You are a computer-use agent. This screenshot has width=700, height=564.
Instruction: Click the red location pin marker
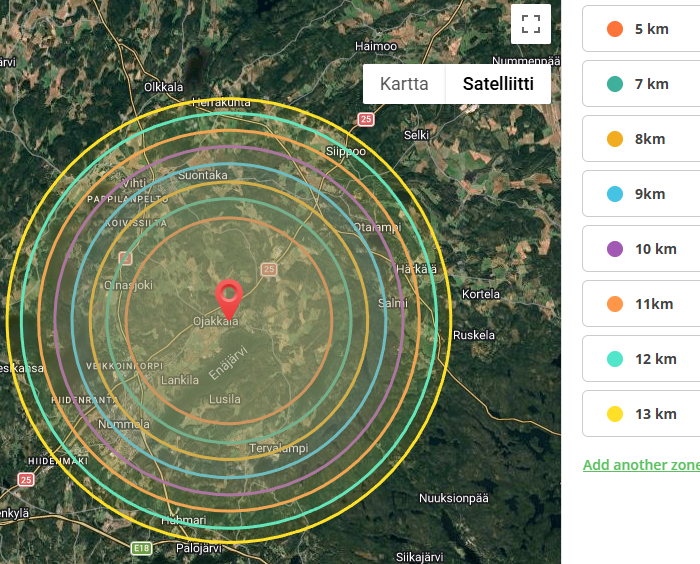pos(229,298)
